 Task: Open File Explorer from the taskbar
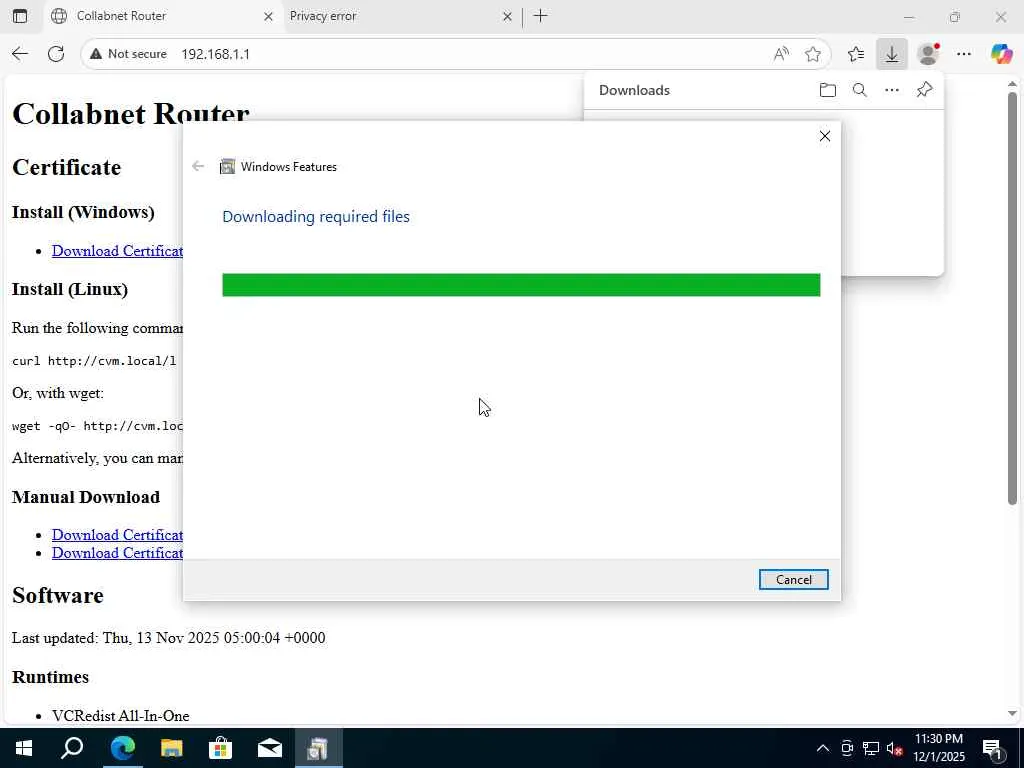coord(172,748)
